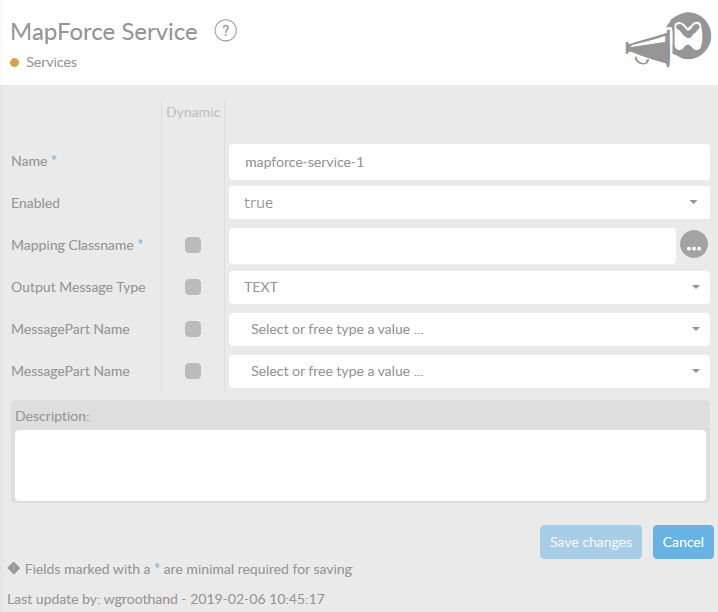Viewport: 718px width, 612px height.
Task: Check Dynamic box for lower MessagePart Name
Action: tap(193, 371)
